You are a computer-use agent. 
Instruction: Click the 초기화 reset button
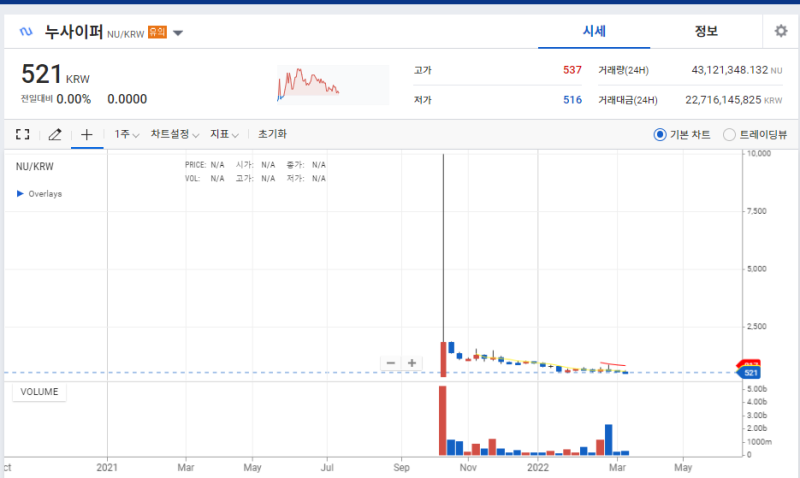(272, 134)
